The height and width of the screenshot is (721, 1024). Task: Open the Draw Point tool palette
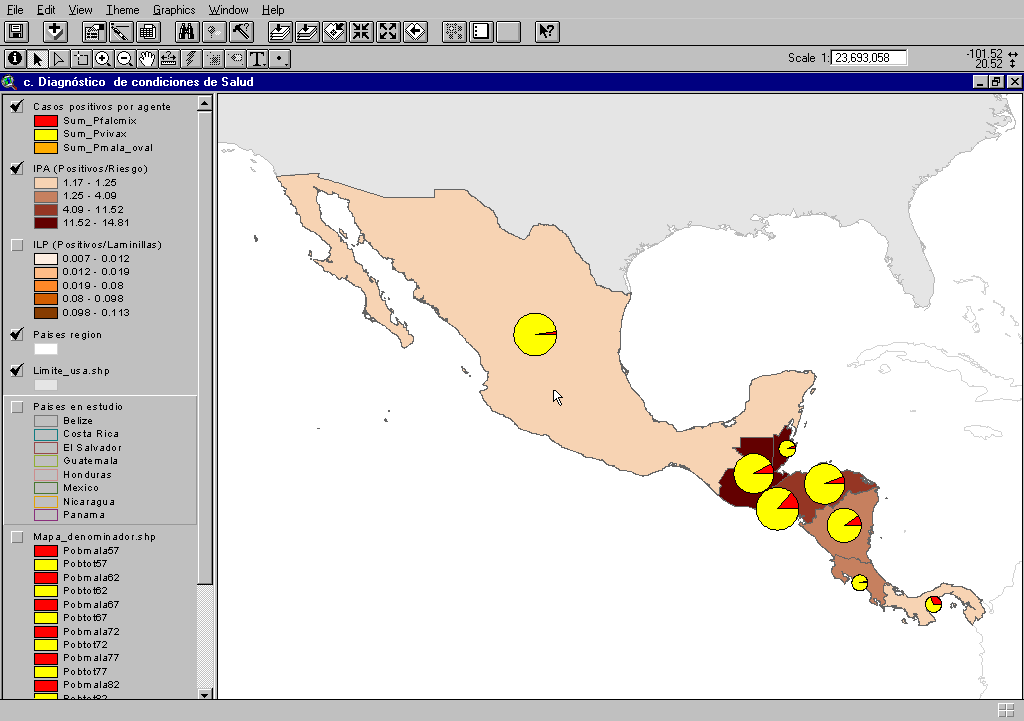281,59
